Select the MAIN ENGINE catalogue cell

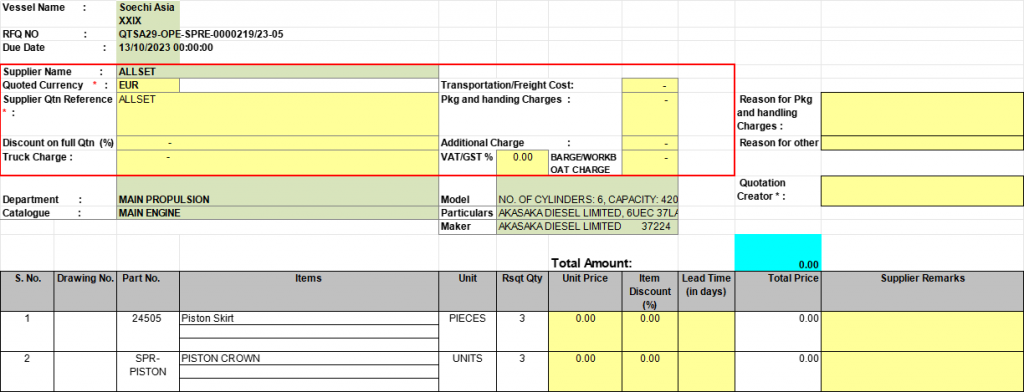click(x=278, y=213)
